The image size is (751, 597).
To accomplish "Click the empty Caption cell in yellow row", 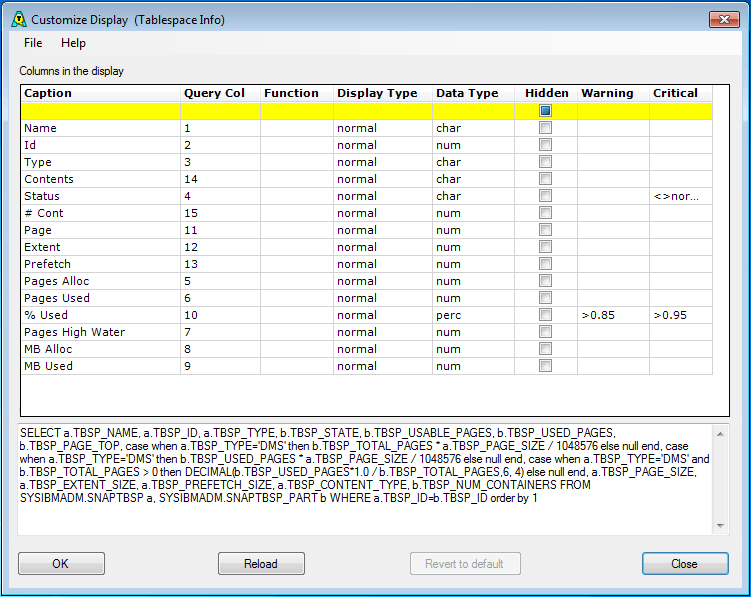I will click(101, 111).
